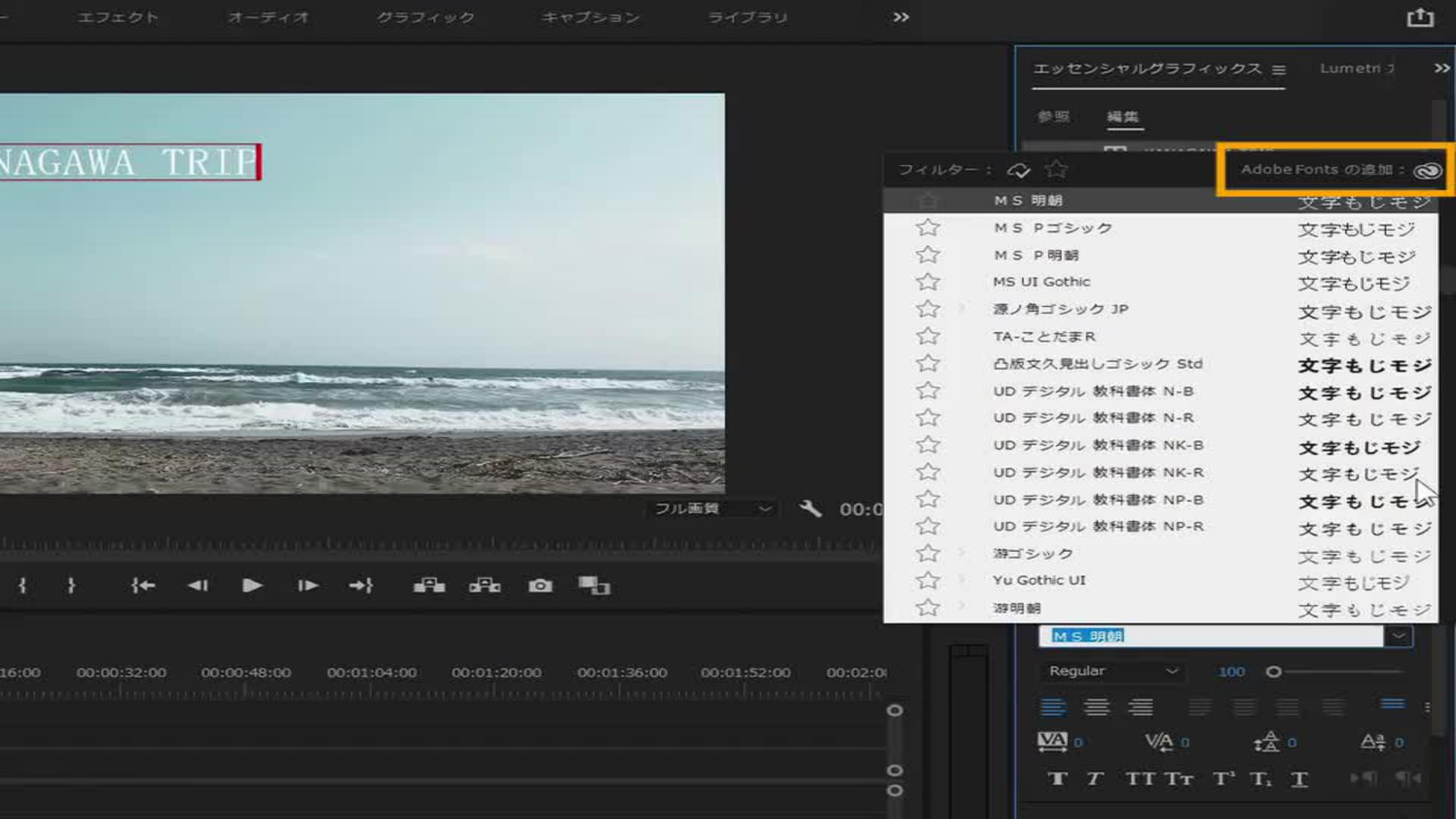Click the Adobe Fonts cloud icon
This screenshot has width=1456, height=819.
1427,171
